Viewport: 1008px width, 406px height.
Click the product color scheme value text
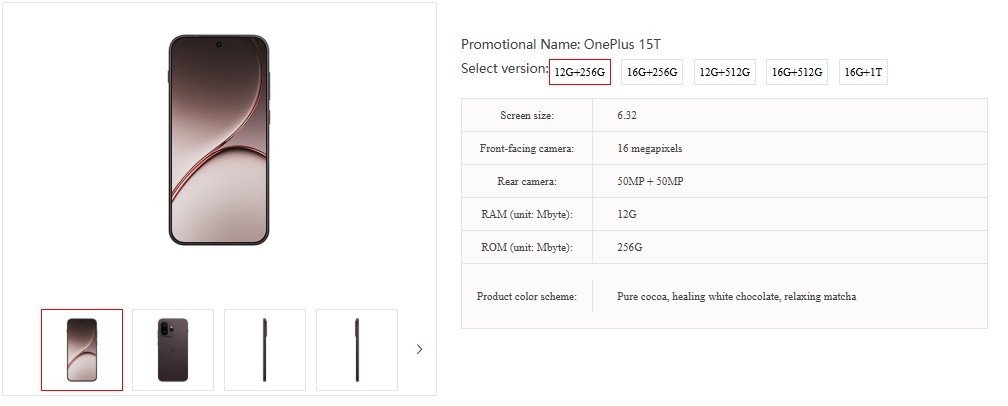(x=736, y=297)
